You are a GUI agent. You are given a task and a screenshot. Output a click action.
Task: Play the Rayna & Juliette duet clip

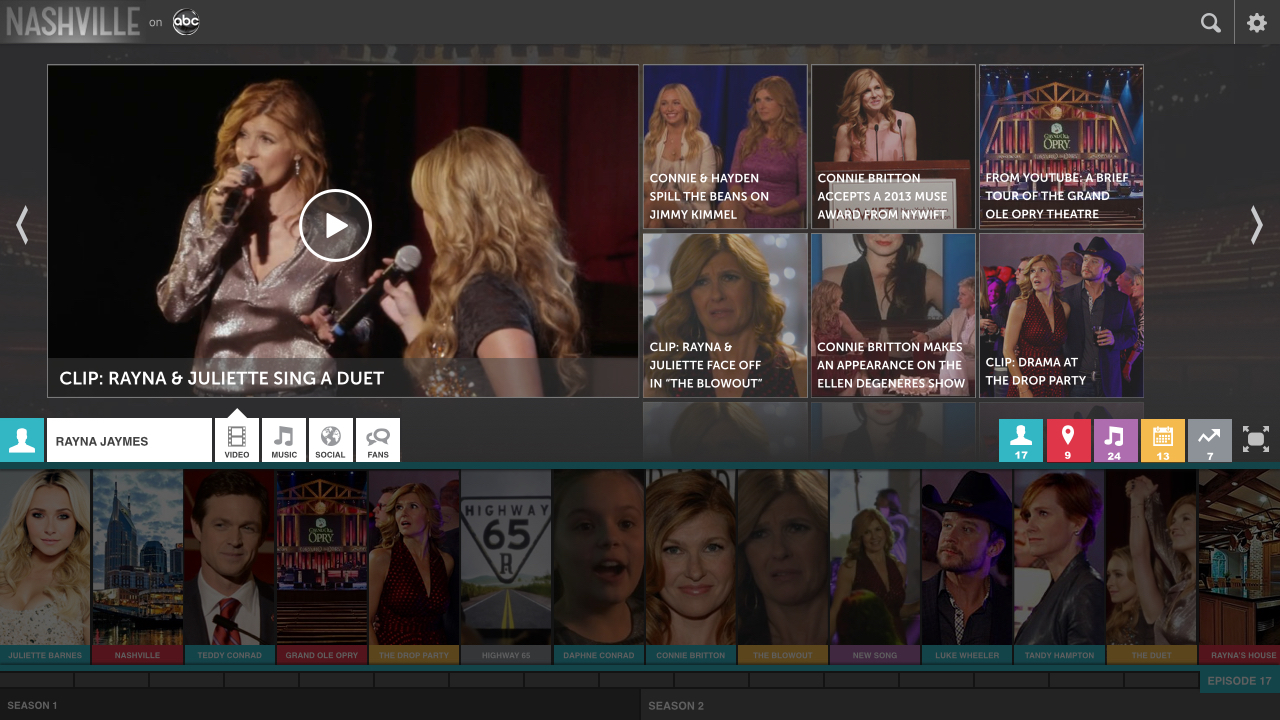336,225
